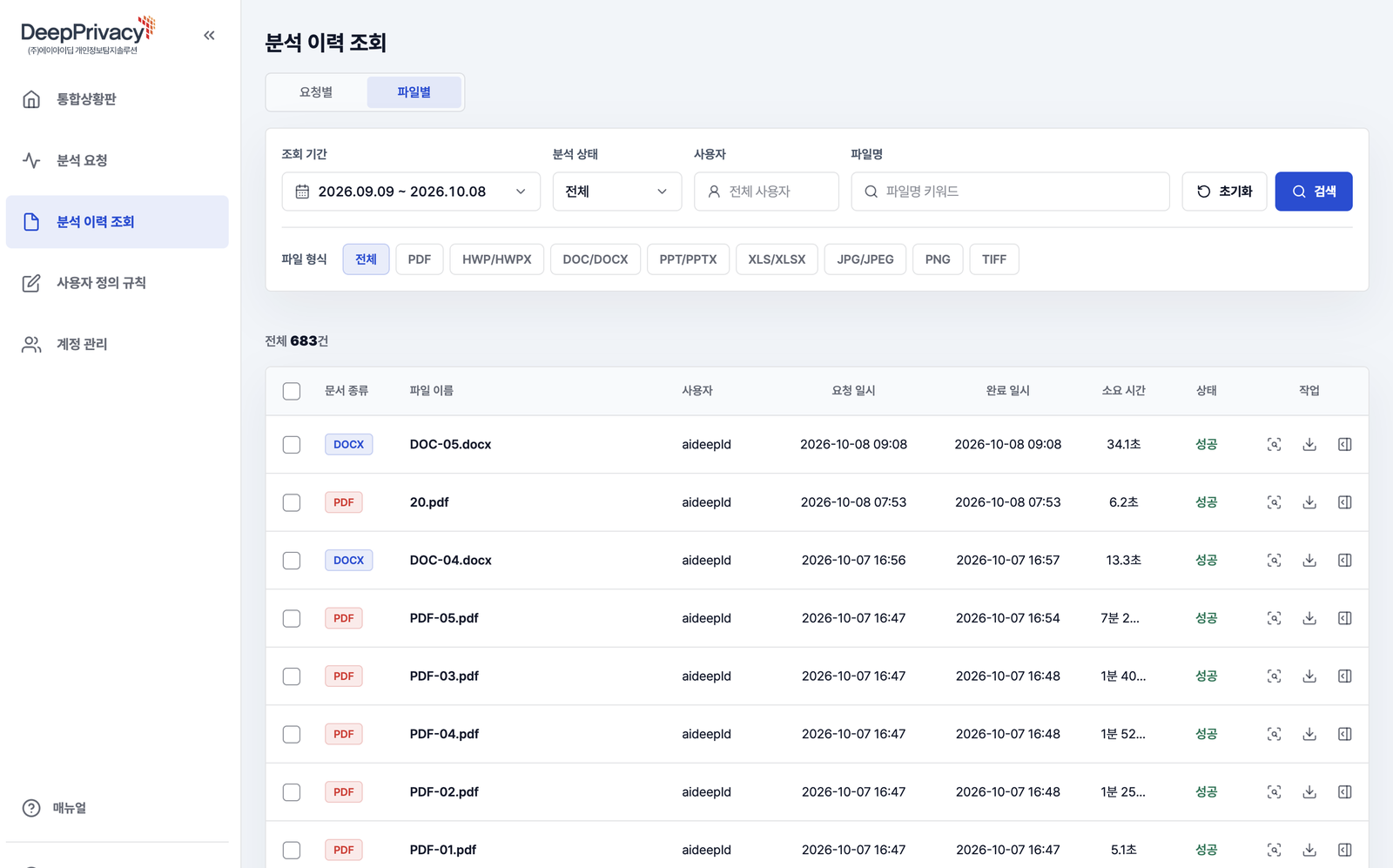Download the 20.pdf file

(x=1309, y=502)
